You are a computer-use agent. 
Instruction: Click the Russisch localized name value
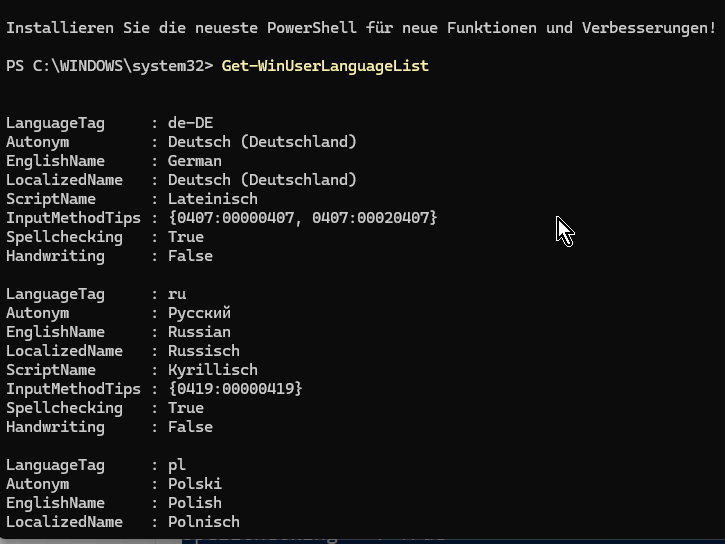[204, 351]
